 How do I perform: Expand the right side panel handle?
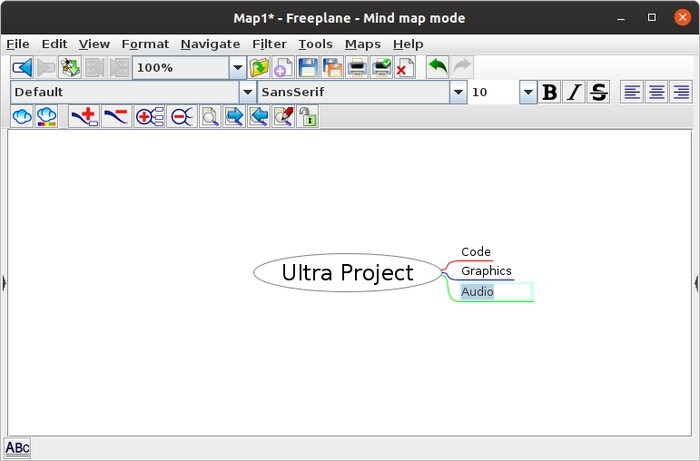[x=696, y=283]
